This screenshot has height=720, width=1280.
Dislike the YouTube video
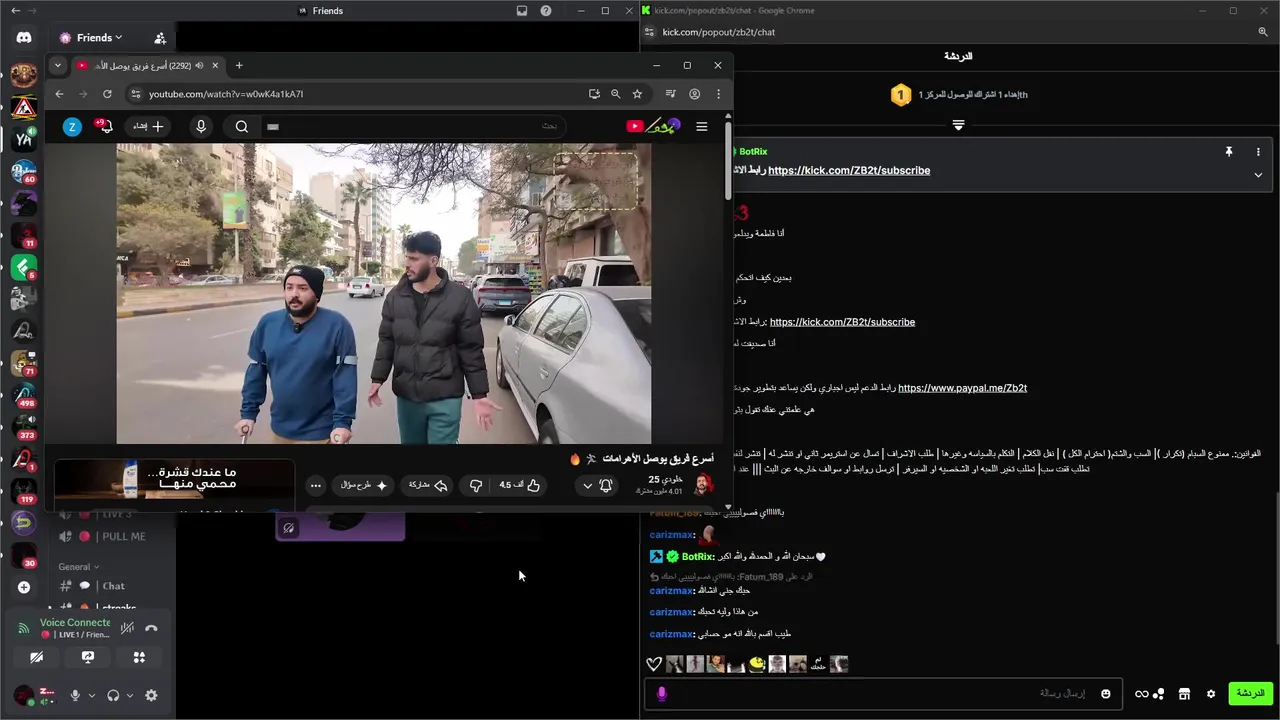coord(476,485)
